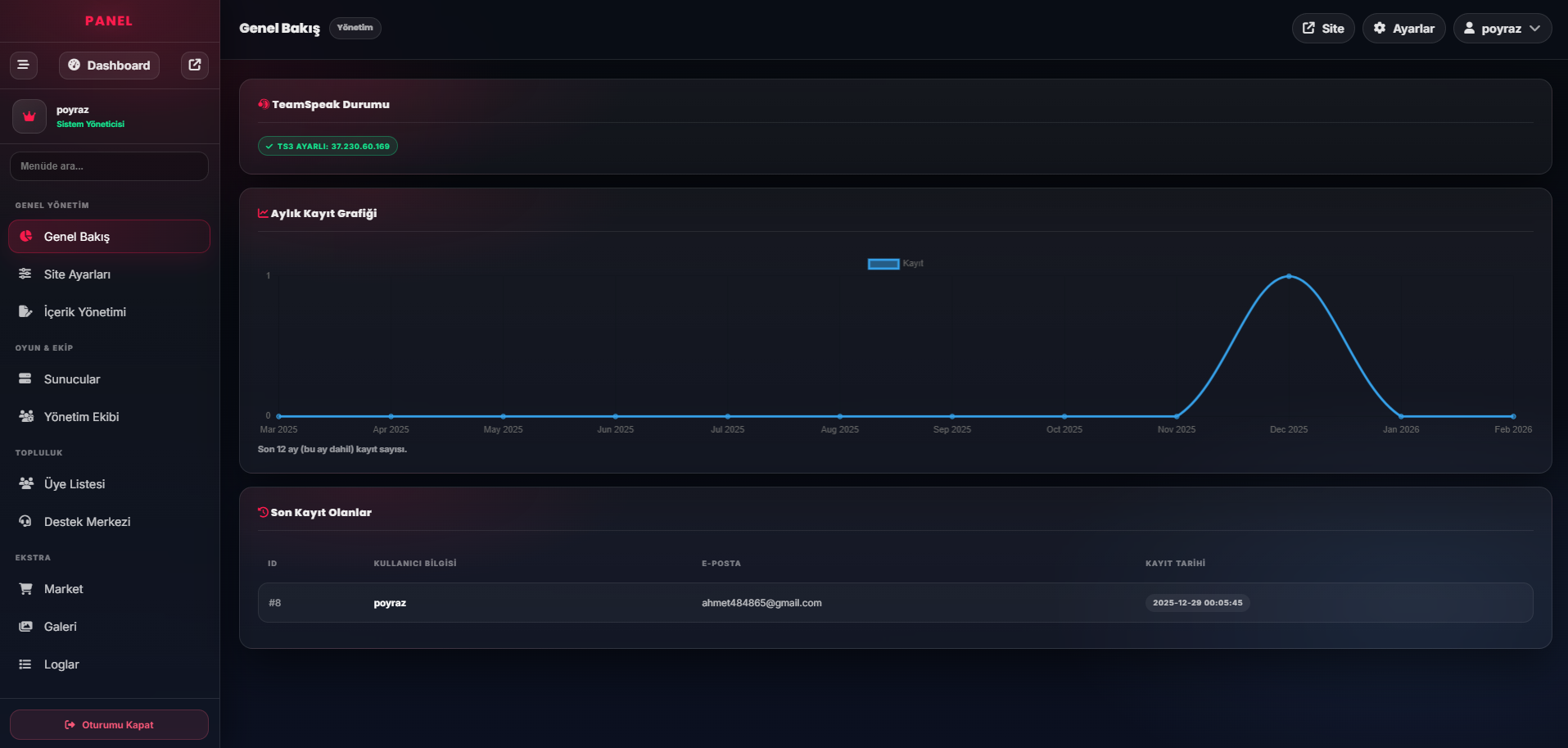Toggle the Kayıt dataset legend box
1568x748 pixels.
(883, 264)
